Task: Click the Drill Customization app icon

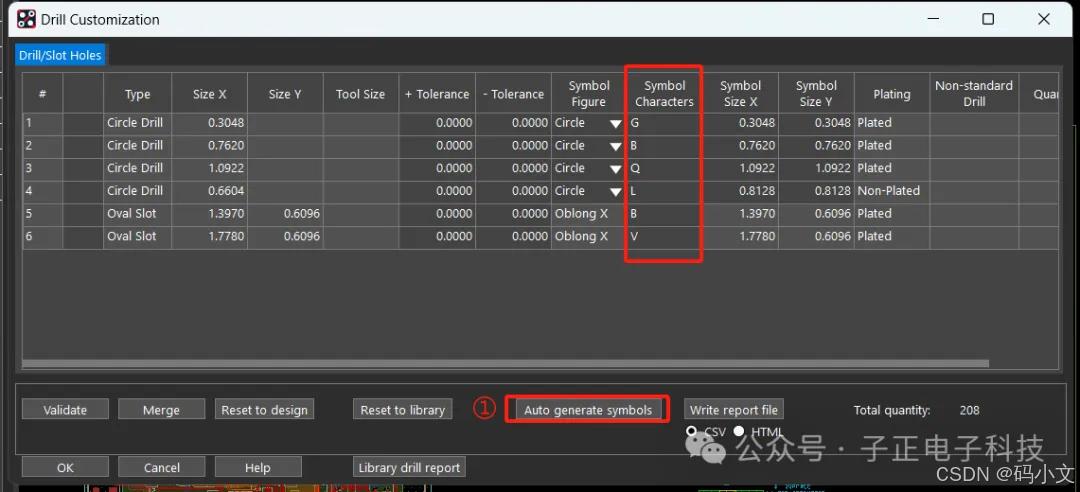Action: (x=26, y=19)
